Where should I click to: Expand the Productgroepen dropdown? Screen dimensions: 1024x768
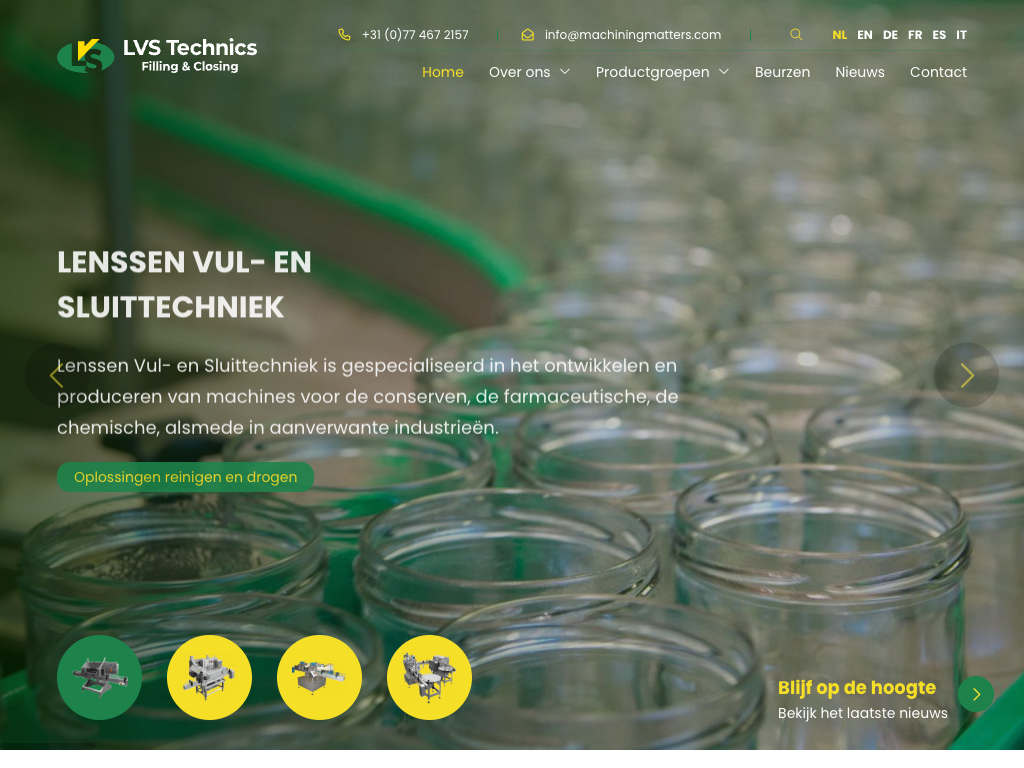(x=662, y=72)
